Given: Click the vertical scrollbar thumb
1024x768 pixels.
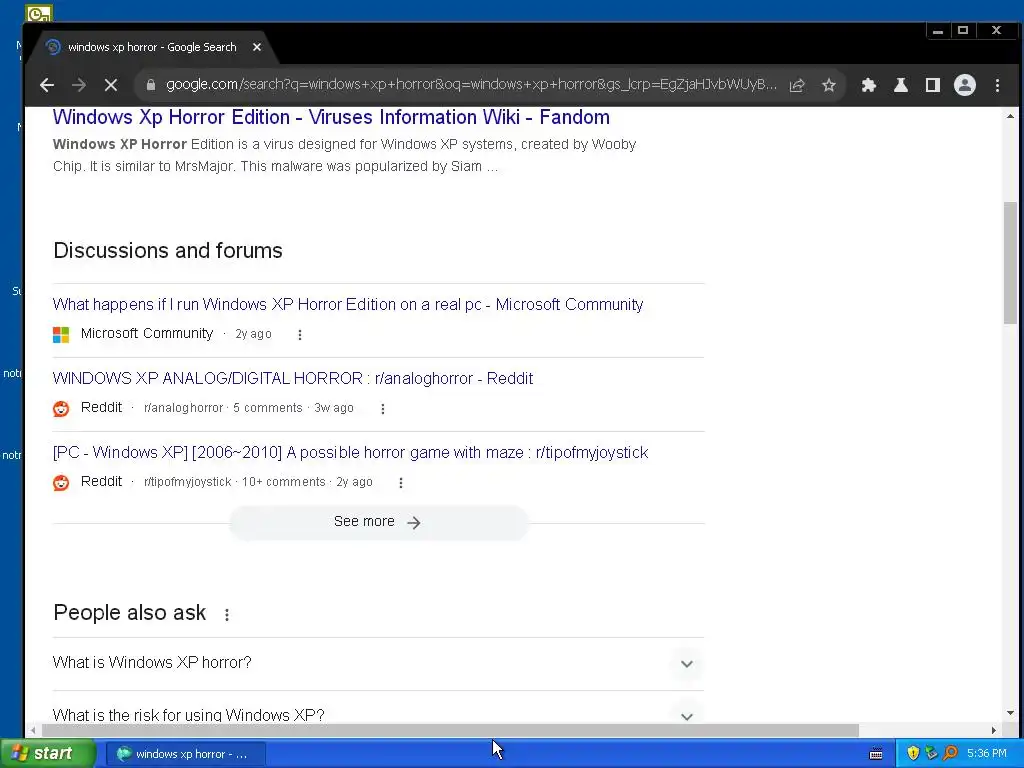Looking at the screenshot, I should coord(1010,263).
